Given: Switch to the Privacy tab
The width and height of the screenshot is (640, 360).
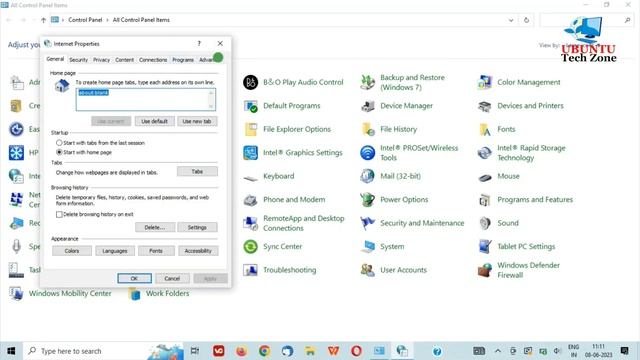Looking at the screenshot, I should [101, 60].
